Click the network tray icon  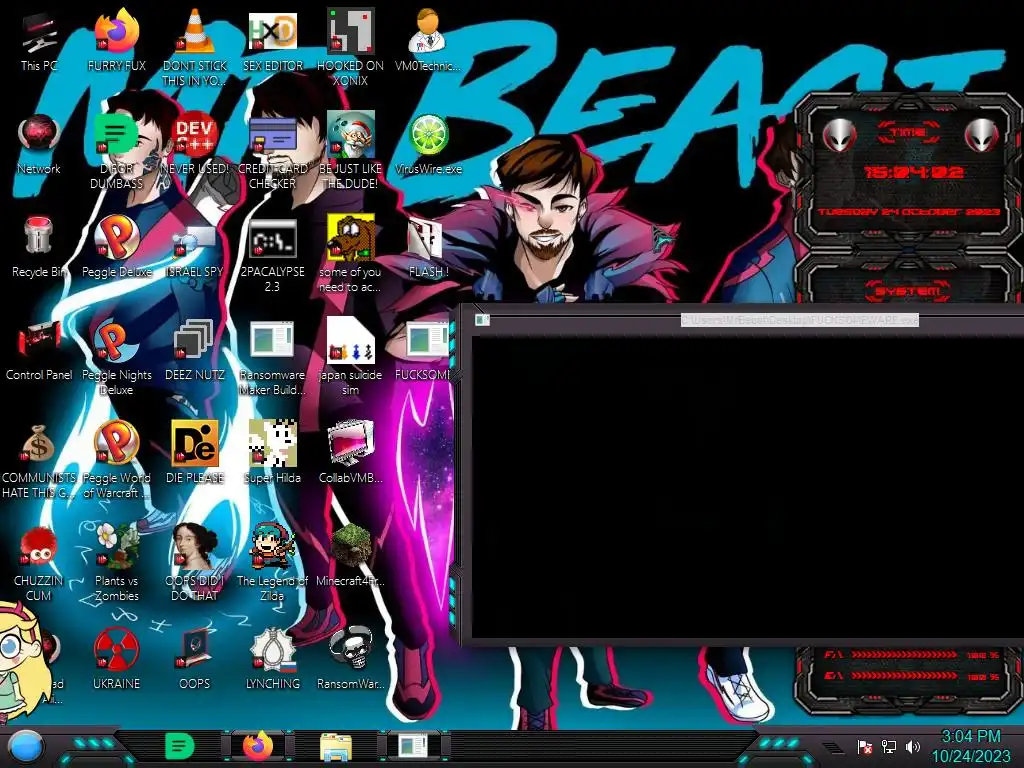[889, 746]
